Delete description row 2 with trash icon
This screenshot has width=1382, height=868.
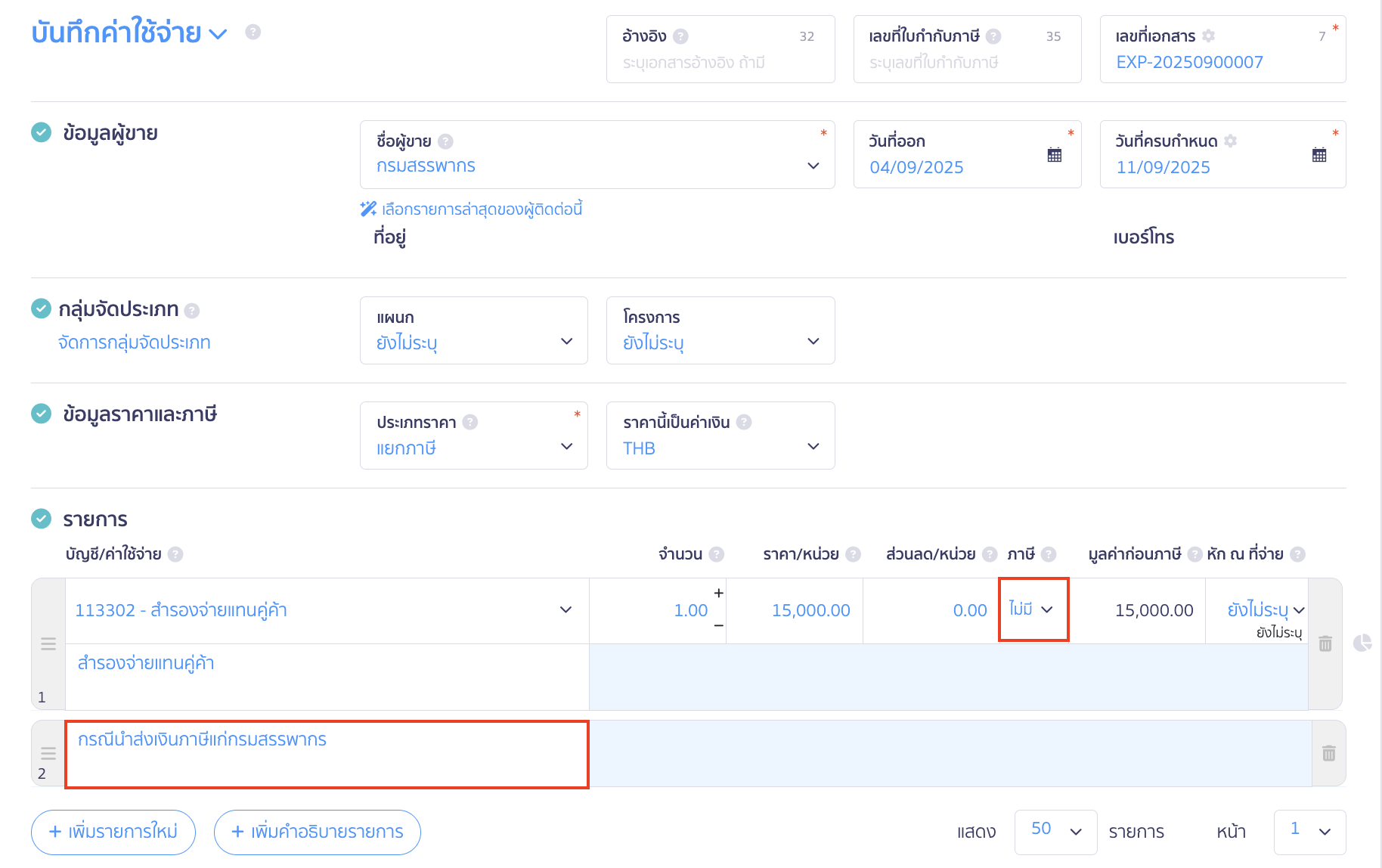(1328, 753)
